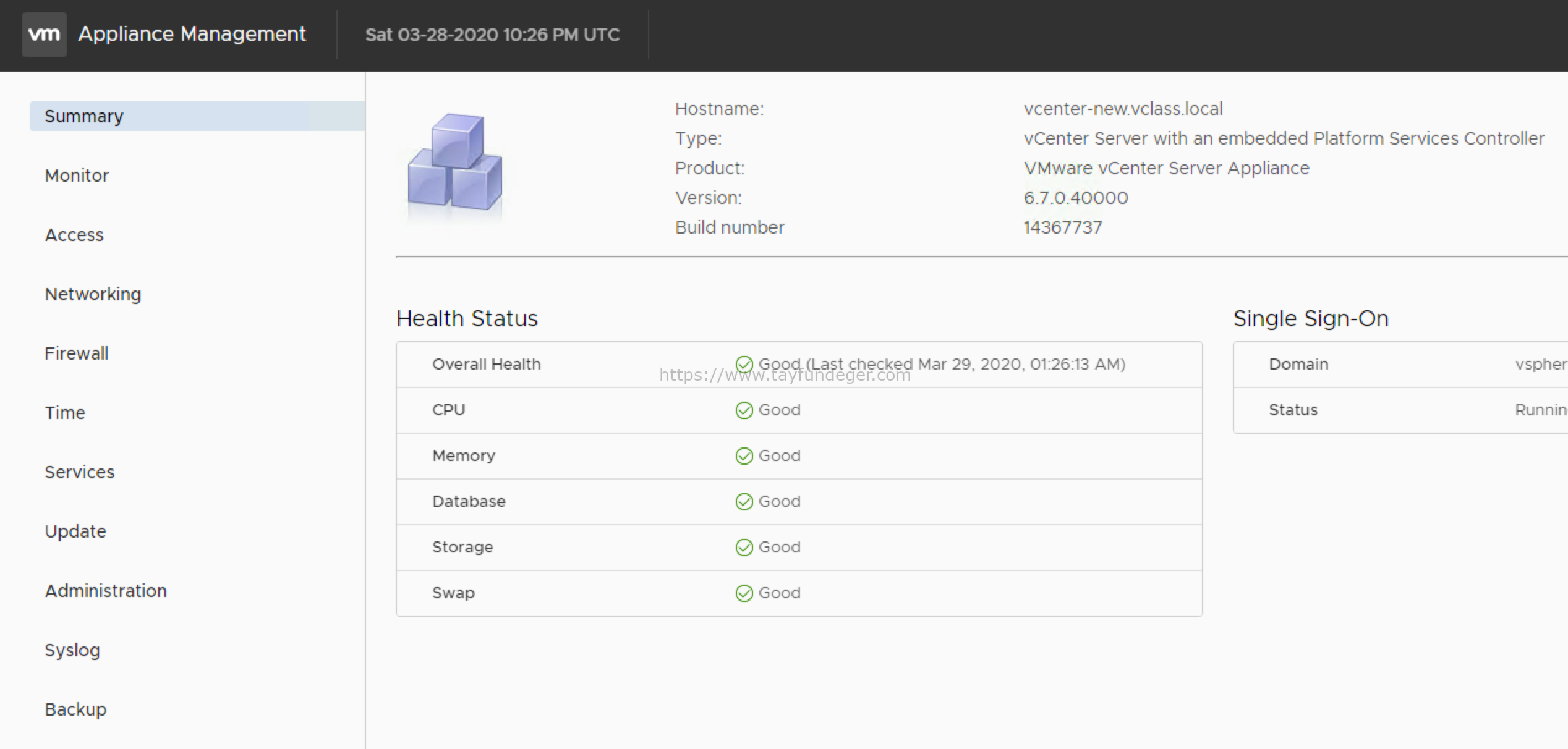Viewport: 1568px width, 749px height.
Task: Click the Database Good status check icon
Action: [744, 502]
